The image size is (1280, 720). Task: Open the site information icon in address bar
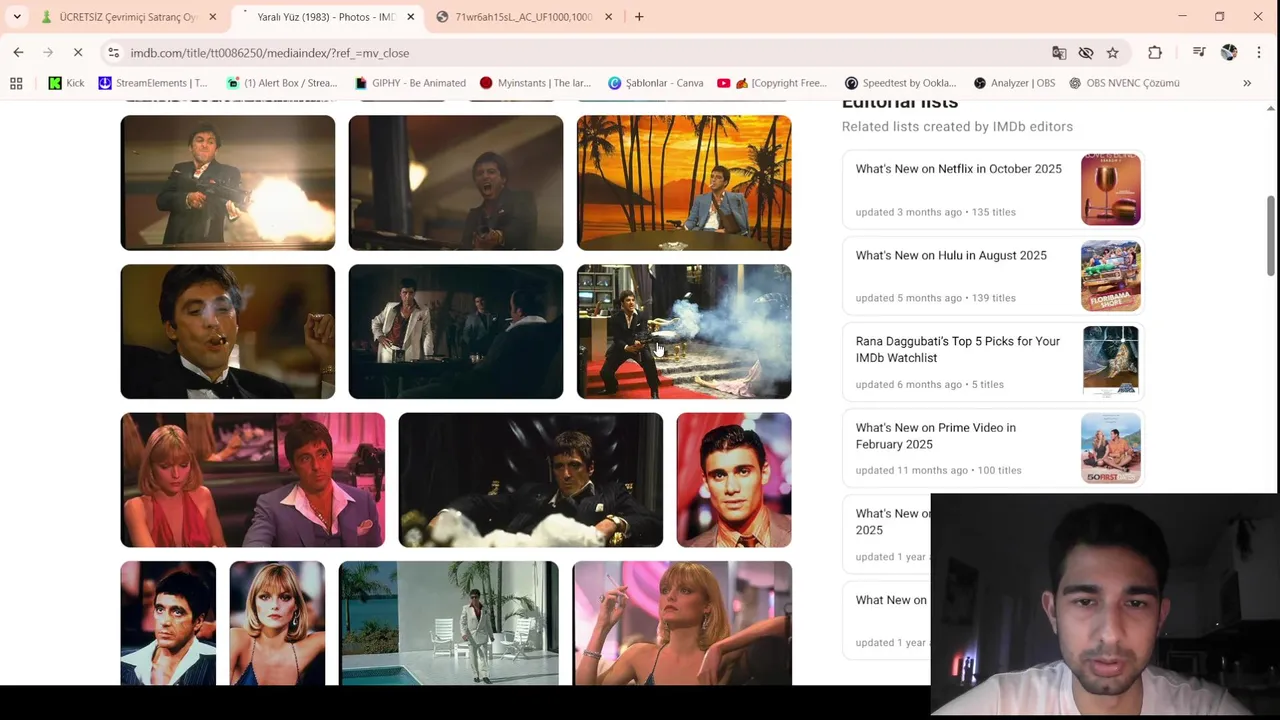114,52
